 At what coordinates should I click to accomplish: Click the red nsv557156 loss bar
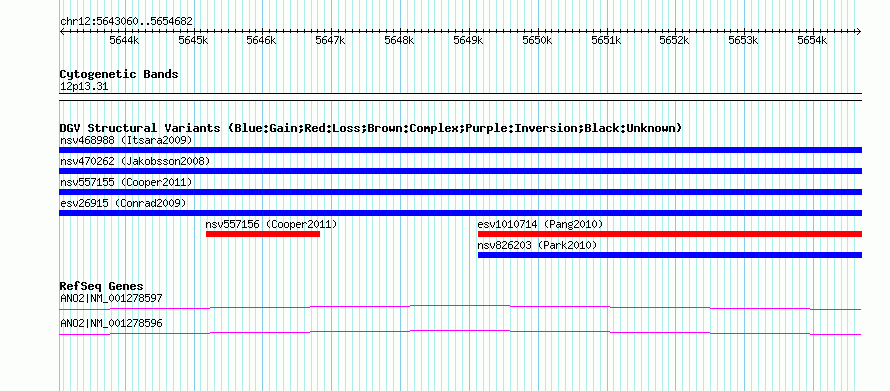[x=263, y=234]
